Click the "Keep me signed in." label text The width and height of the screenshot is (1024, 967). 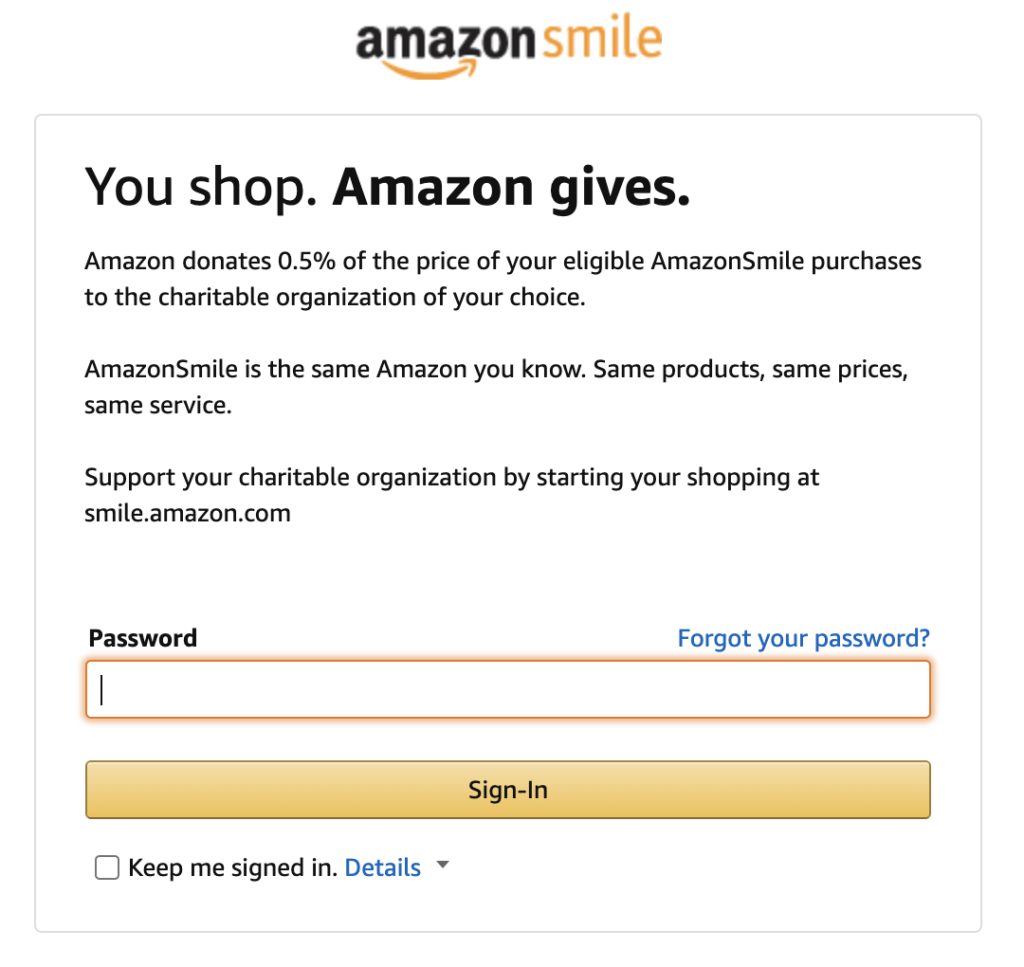[x=234, y=868]
